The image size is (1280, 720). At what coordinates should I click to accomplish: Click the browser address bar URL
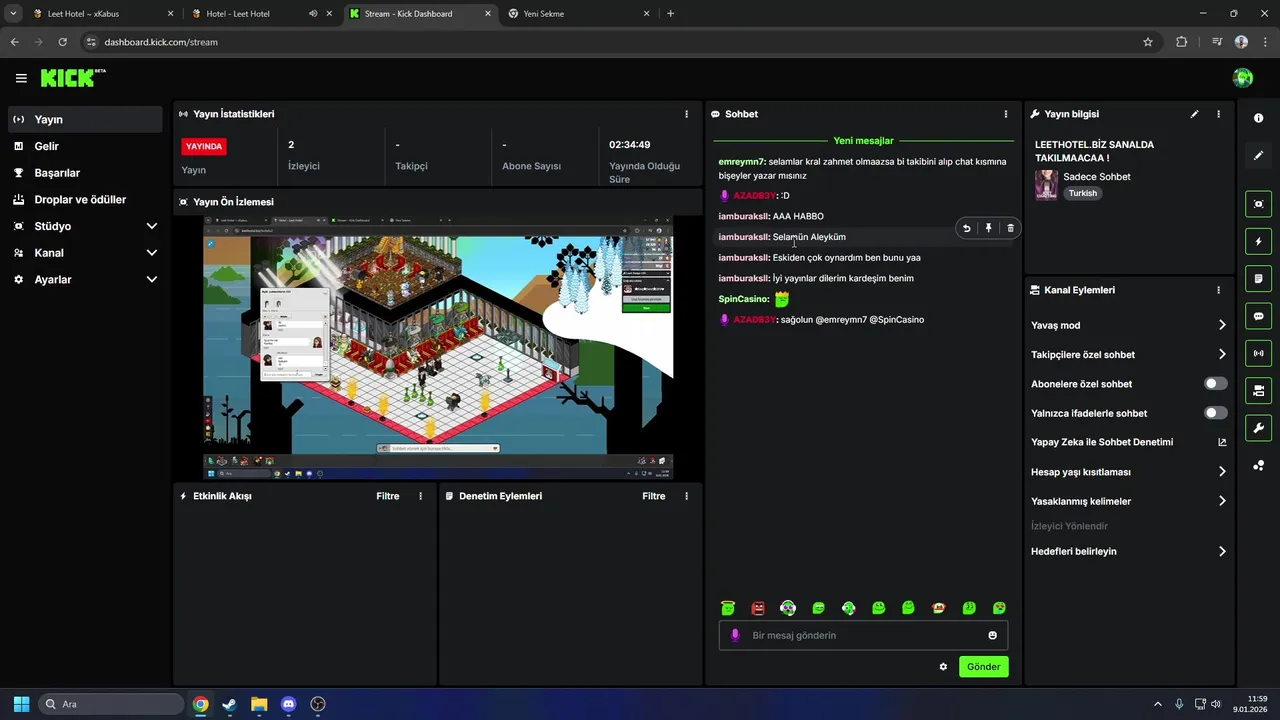pos(161,42)
